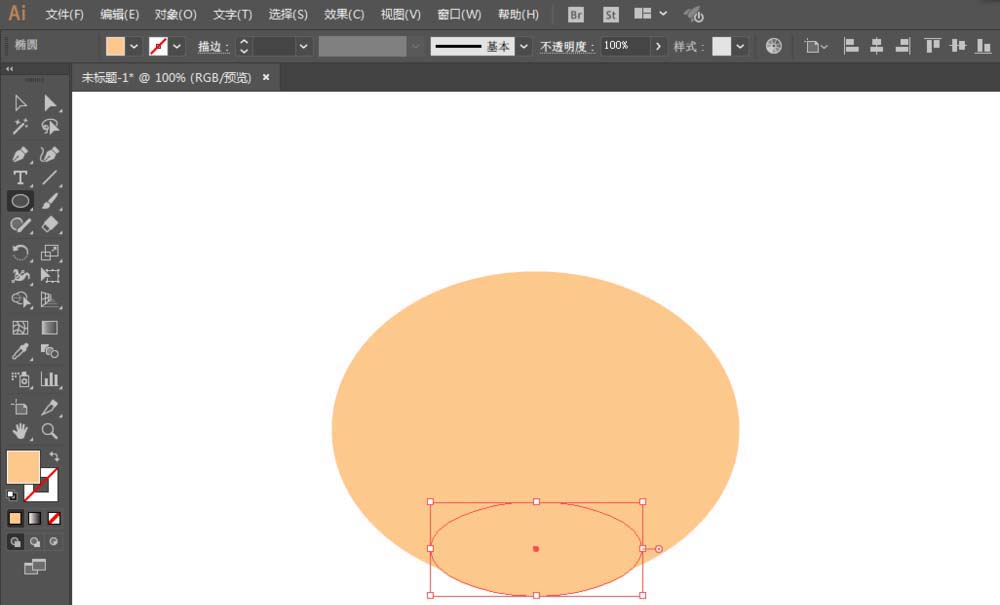
Task: Select the Paintbrush tool
Action: (x=50, y=201)
